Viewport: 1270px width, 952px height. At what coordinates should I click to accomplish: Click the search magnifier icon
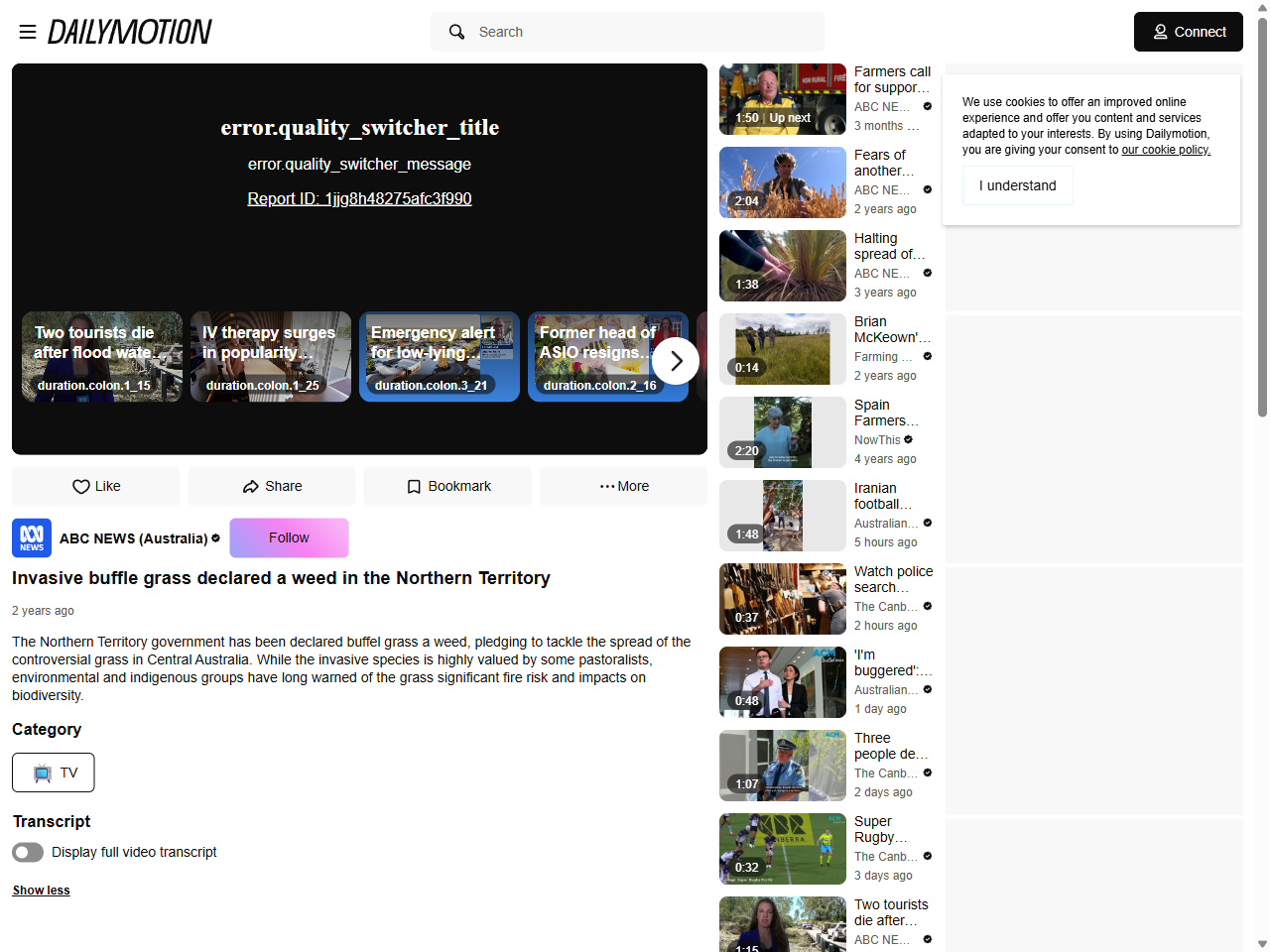point(456,32)
